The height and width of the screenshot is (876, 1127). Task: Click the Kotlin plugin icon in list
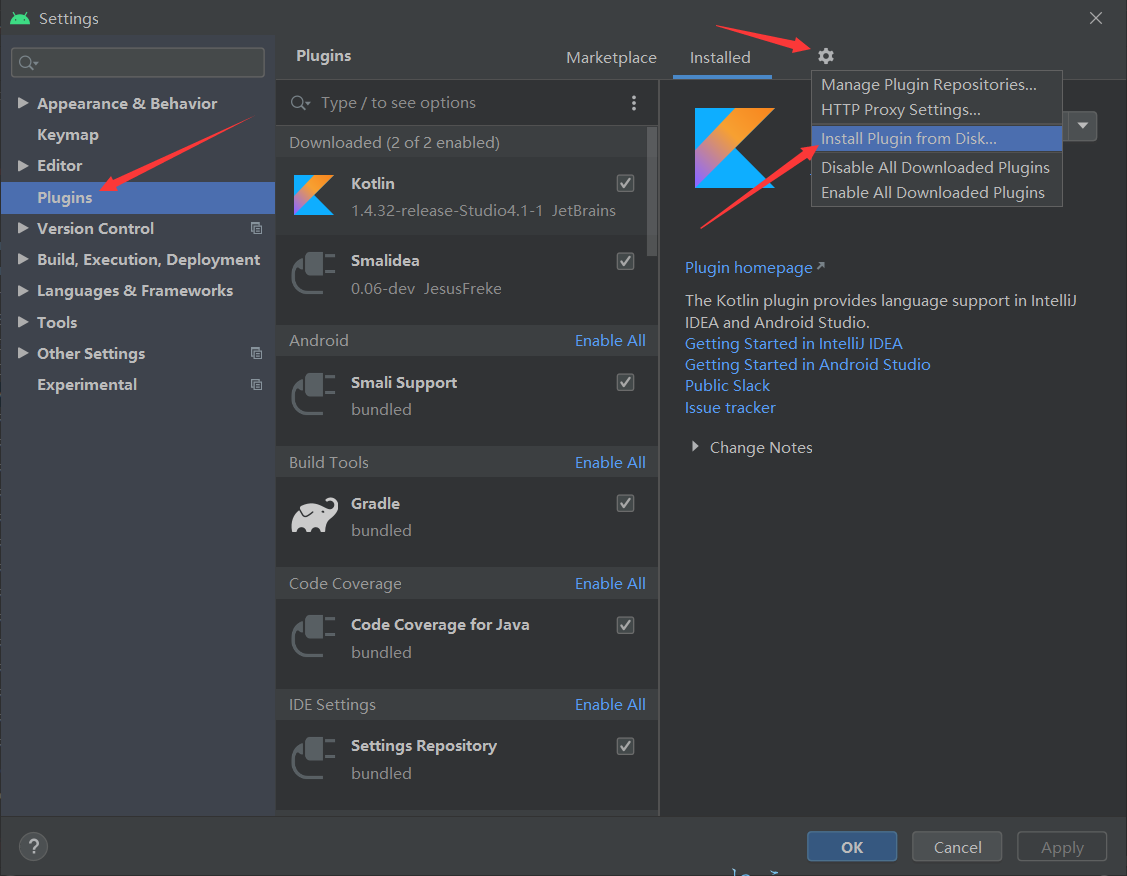point(314,195)
